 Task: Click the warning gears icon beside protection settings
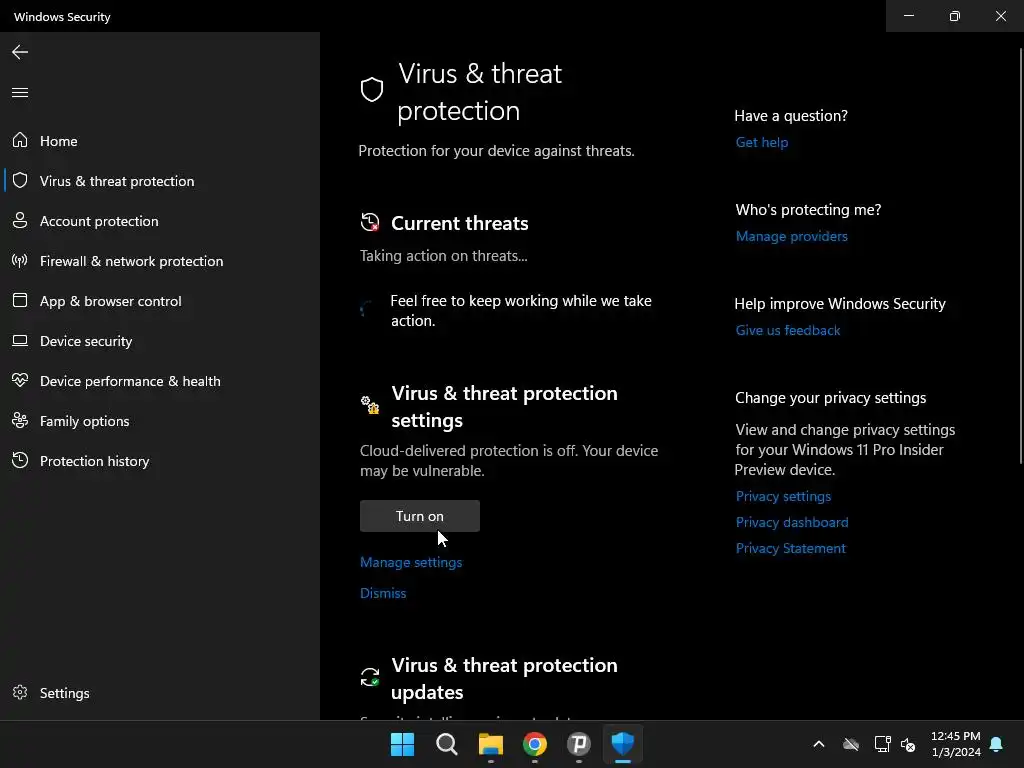[x=370, y=405]
